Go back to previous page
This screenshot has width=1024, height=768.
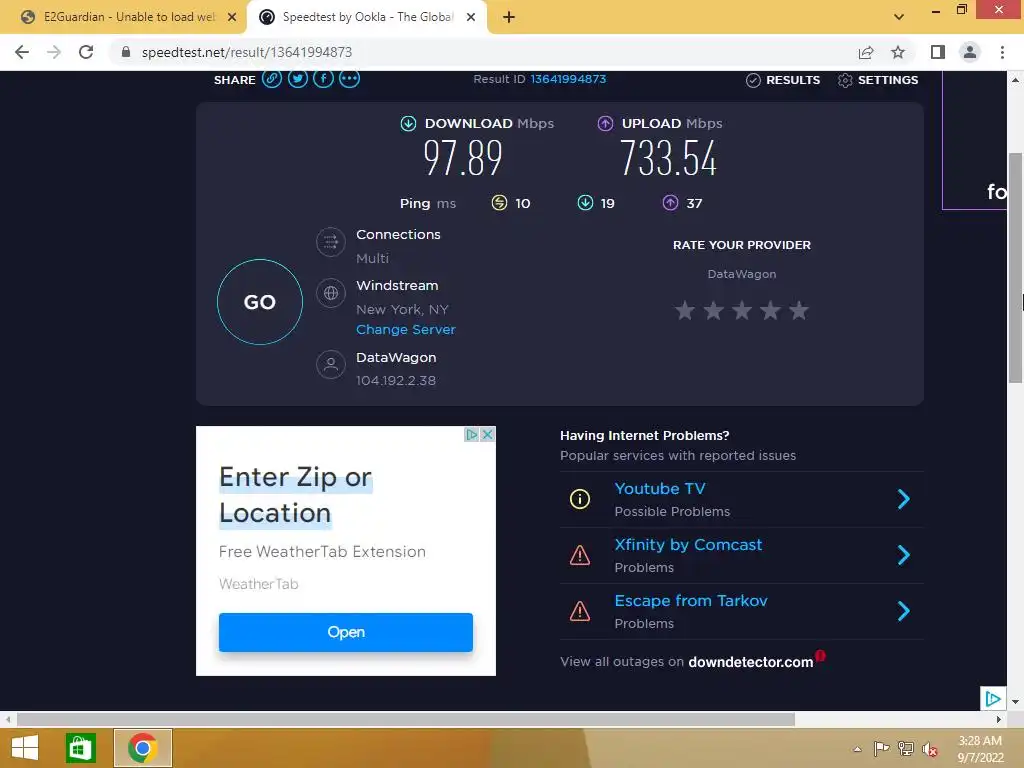click(22, 52)
